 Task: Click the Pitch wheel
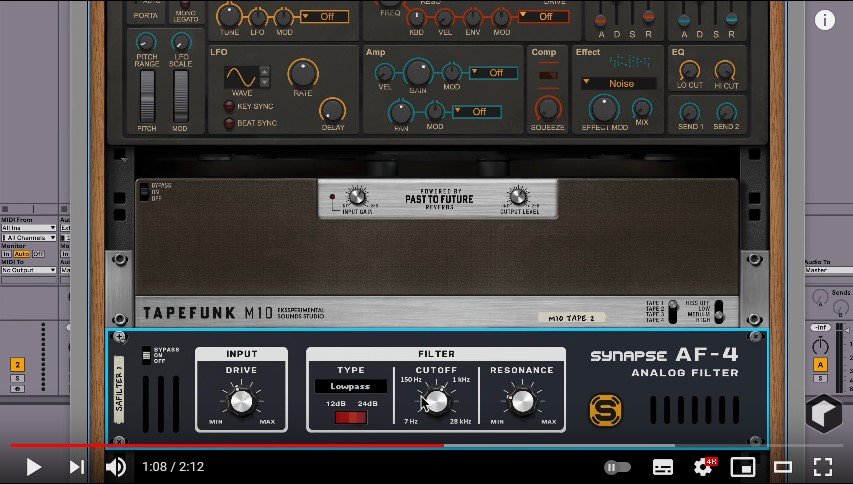pyautogui.click(x=147, y=96)
